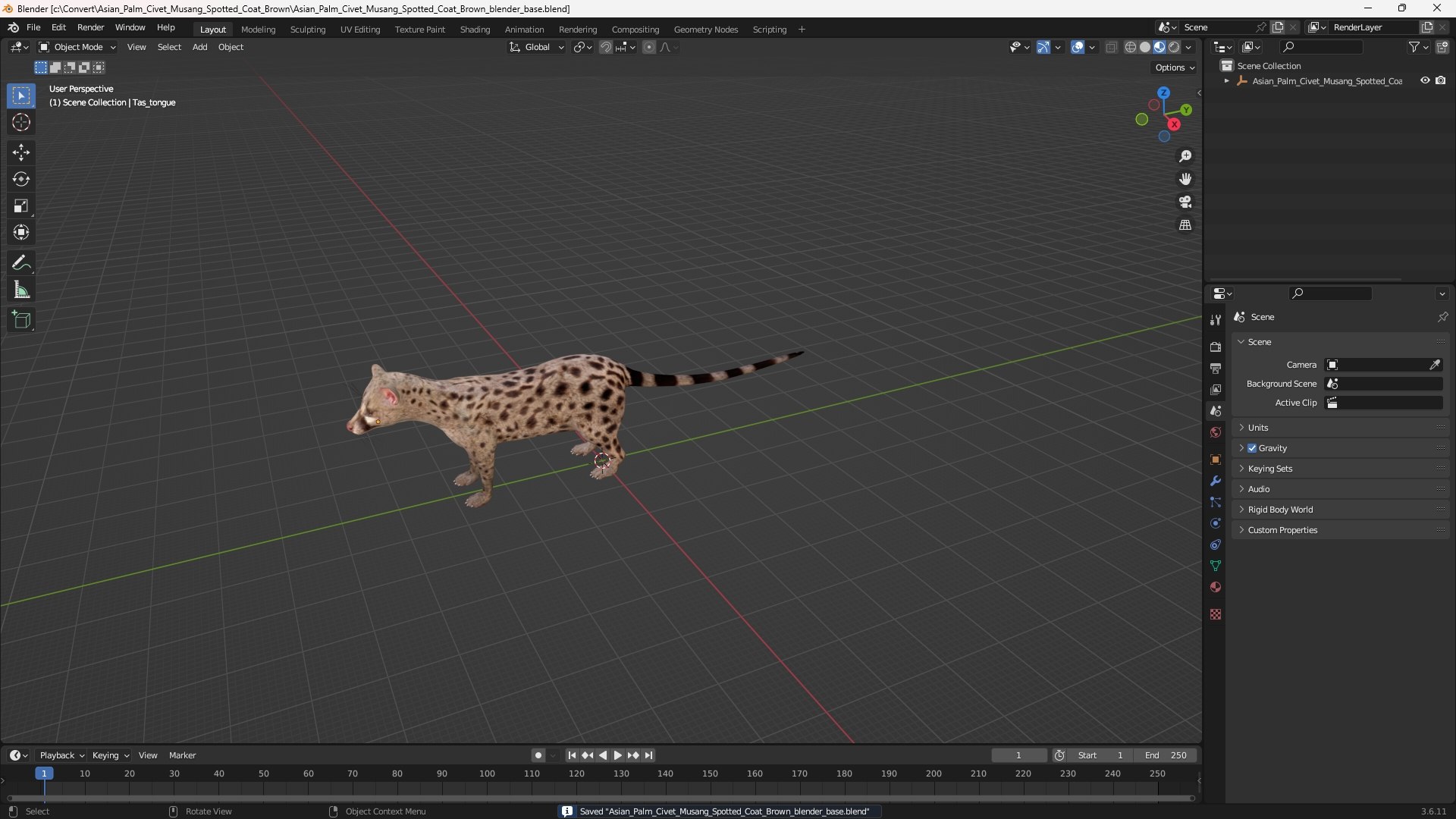Switch to the Shading workspace tab
Screen dimensions: 1456x819
point(475,30)
